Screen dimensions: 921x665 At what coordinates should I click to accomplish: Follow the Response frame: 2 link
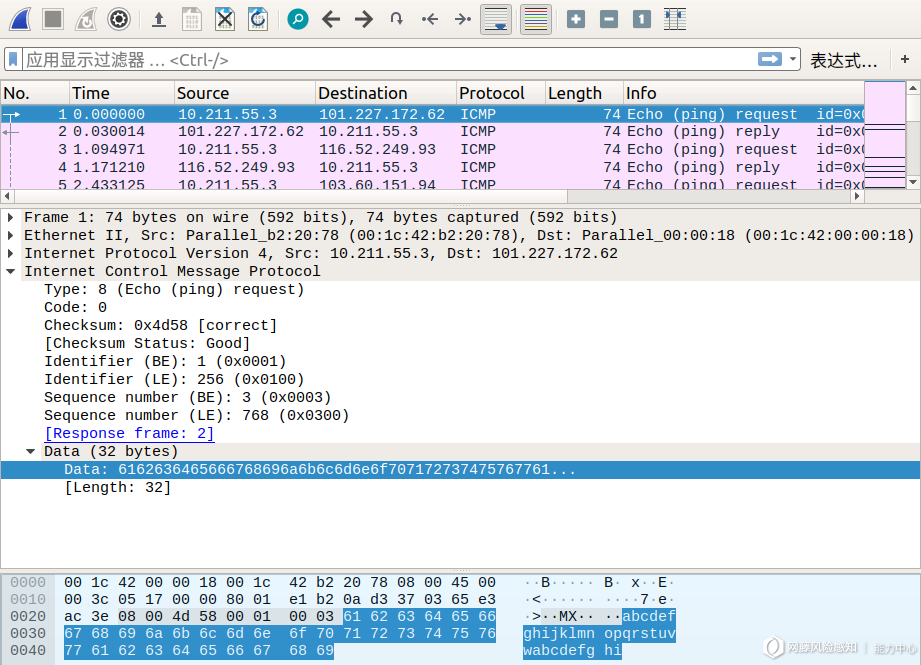(129, 434)
